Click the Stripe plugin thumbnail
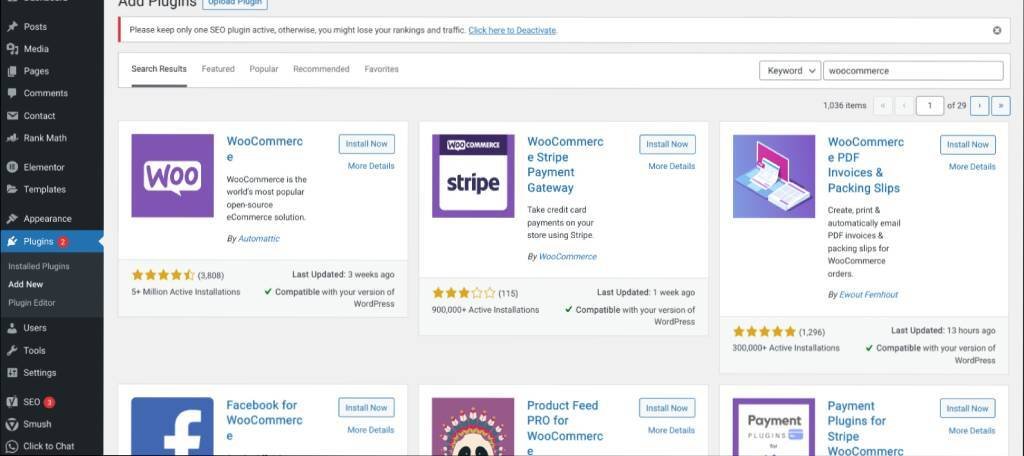Image resolution: width=1024 pixels, height=456 pixels. 473,176
